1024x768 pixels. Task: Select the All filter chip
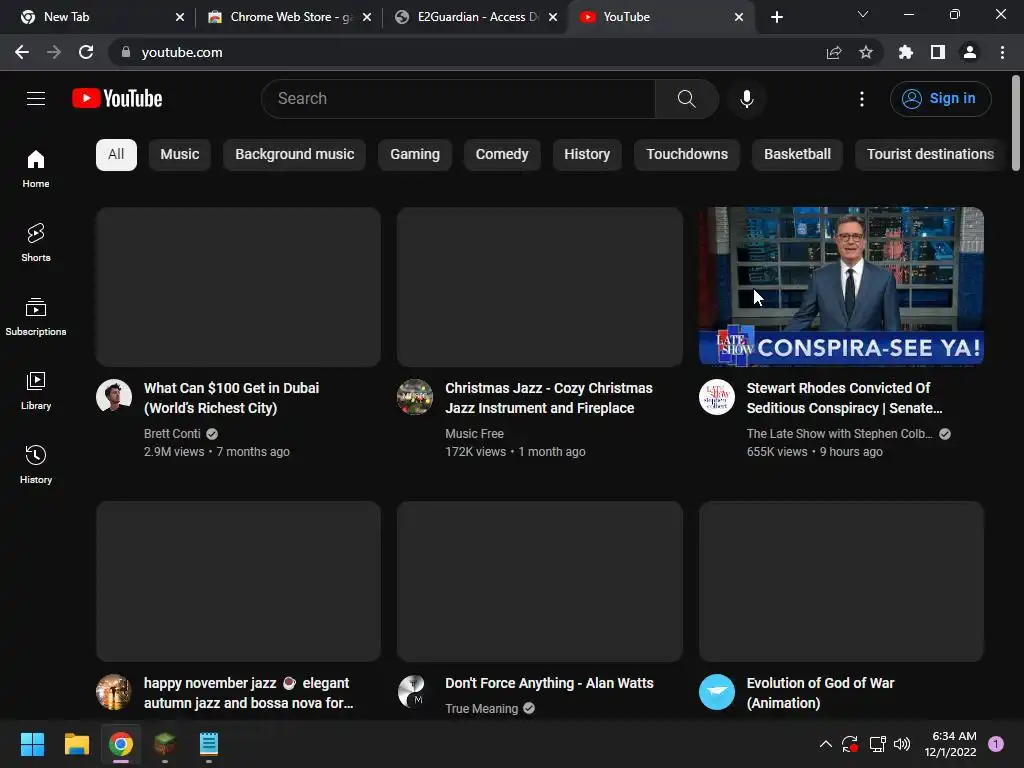[x=116, y=155]
